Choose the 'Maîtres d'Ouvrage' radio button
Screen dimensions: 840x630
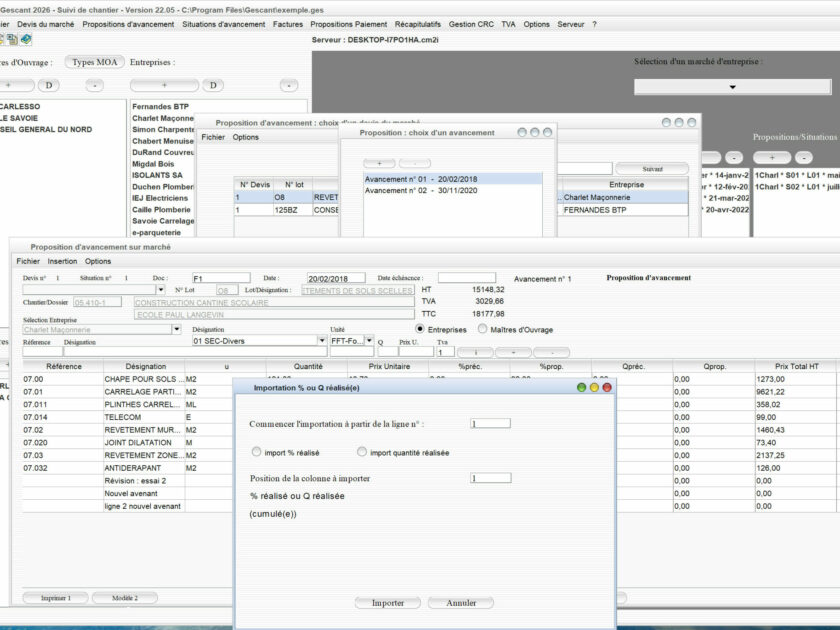pos(483,329)
